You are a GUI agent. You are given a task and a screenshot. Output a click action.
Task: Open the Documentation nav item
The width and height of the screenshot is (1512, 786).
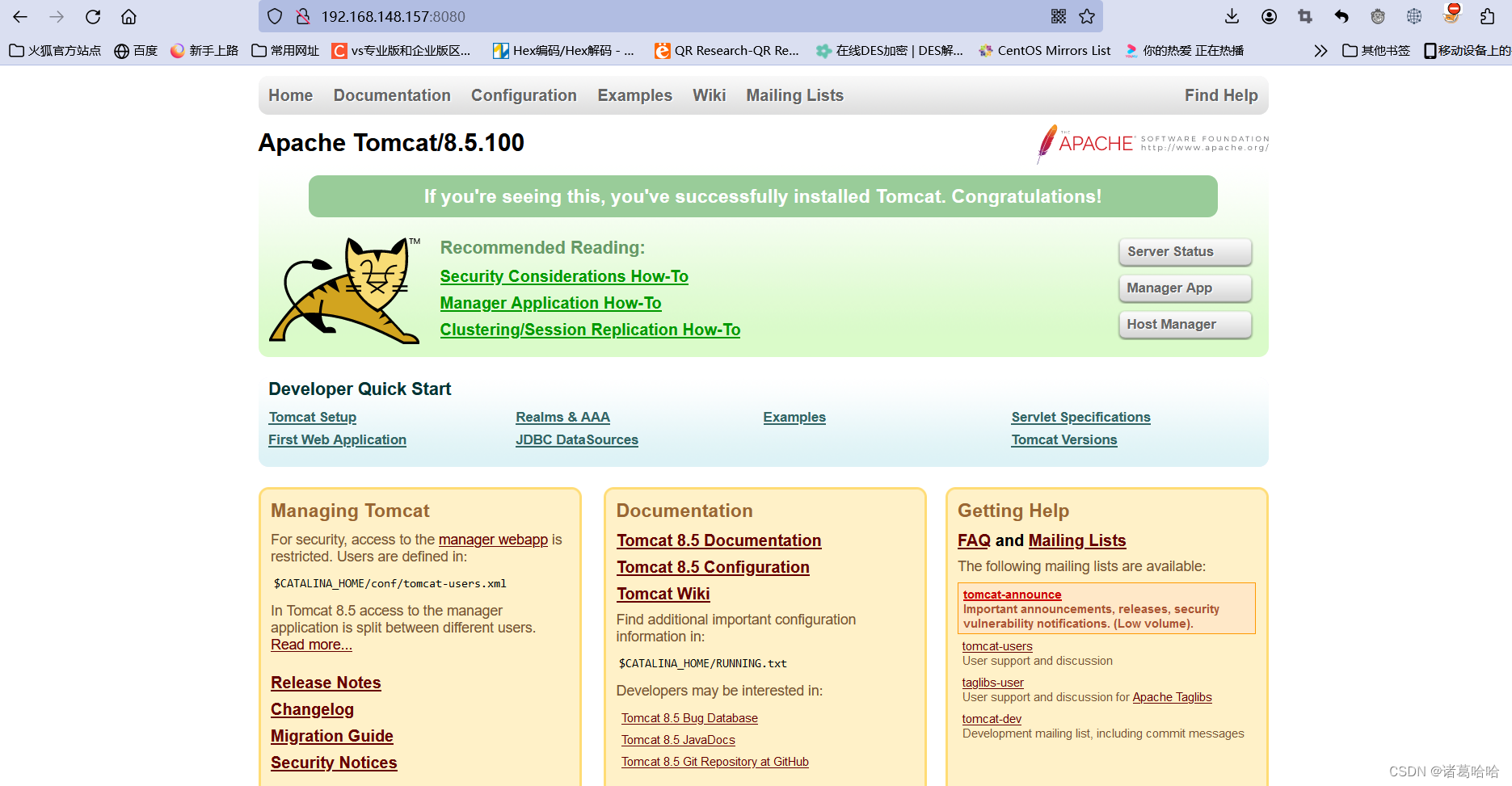[392, 95]
